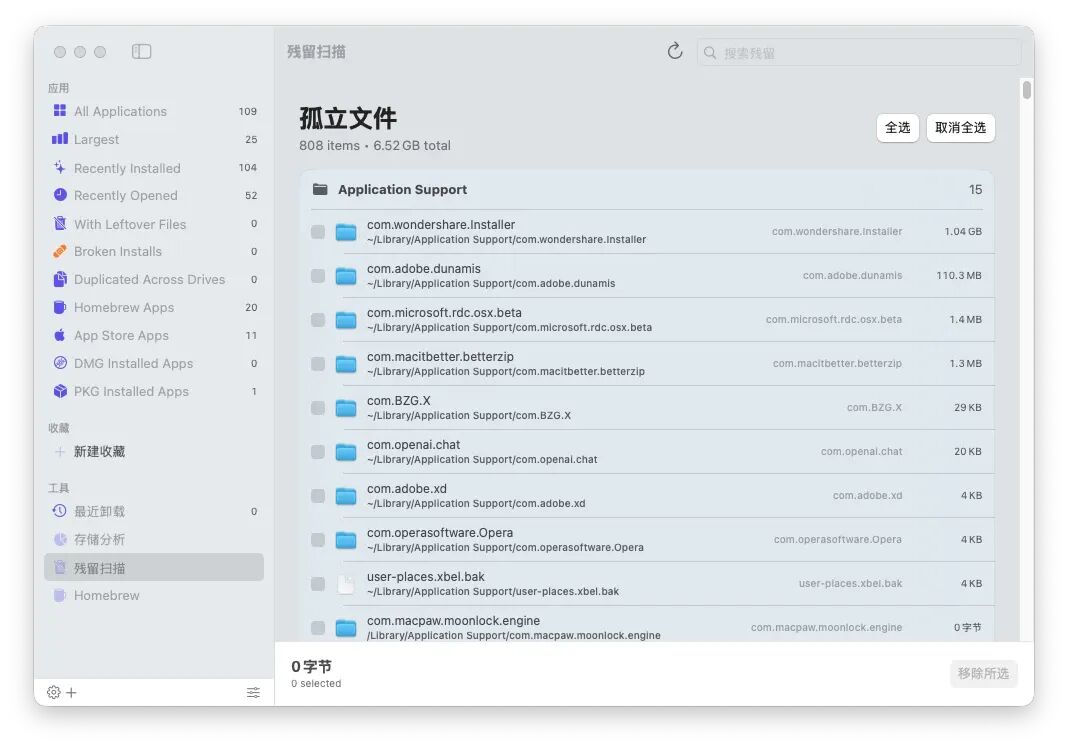The width and height of the screenshot is (1068, 748).
Task: Check the com.macitbetter.betterzip checkbox
Action: 318,364
